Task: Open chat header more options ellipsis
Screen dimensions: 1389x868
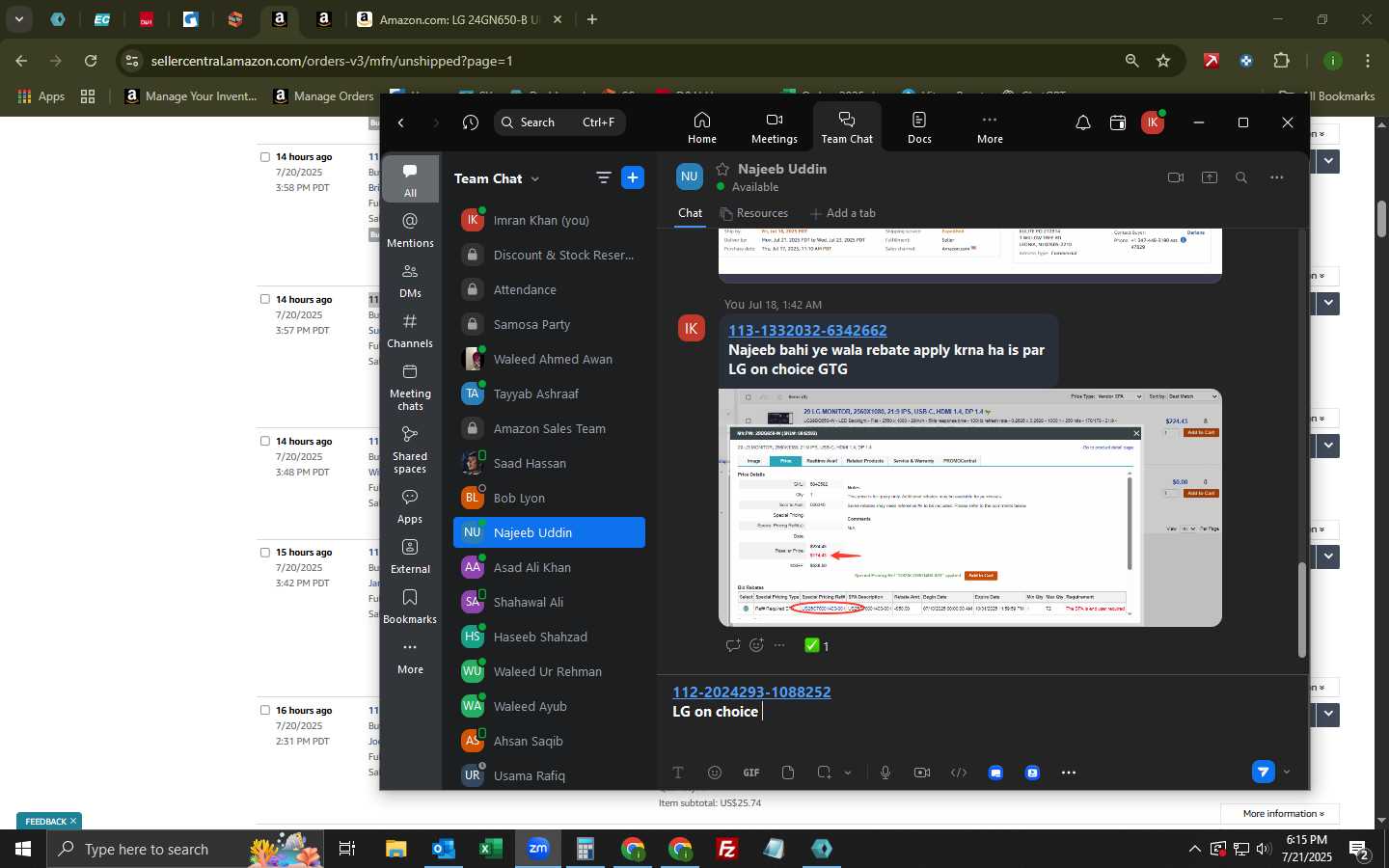Action: tap(1276, 177)
